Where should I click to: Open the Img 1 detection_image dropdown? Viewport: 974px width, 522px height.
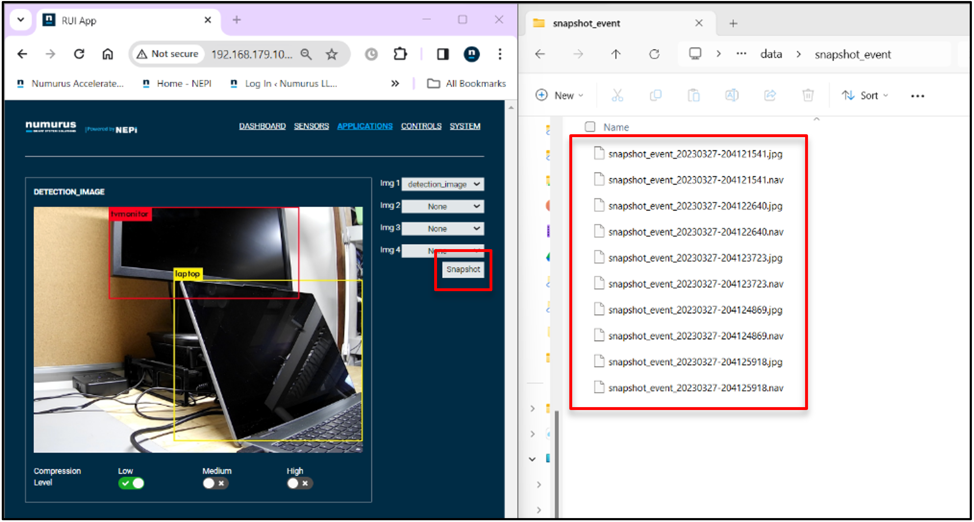[x=443, y=184]
